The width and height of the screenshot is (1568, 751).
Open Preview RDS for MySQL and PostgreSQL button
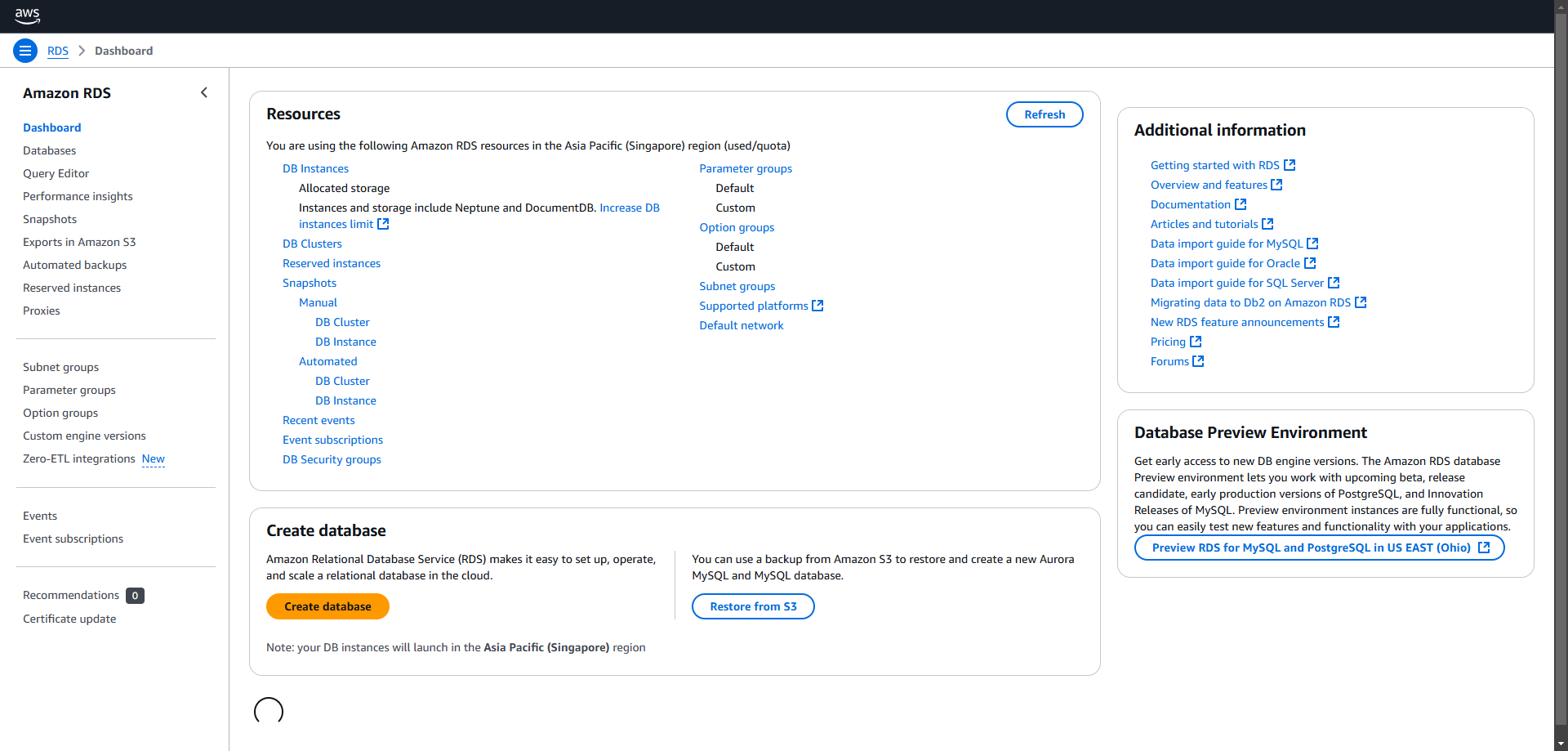point(1319,548)
